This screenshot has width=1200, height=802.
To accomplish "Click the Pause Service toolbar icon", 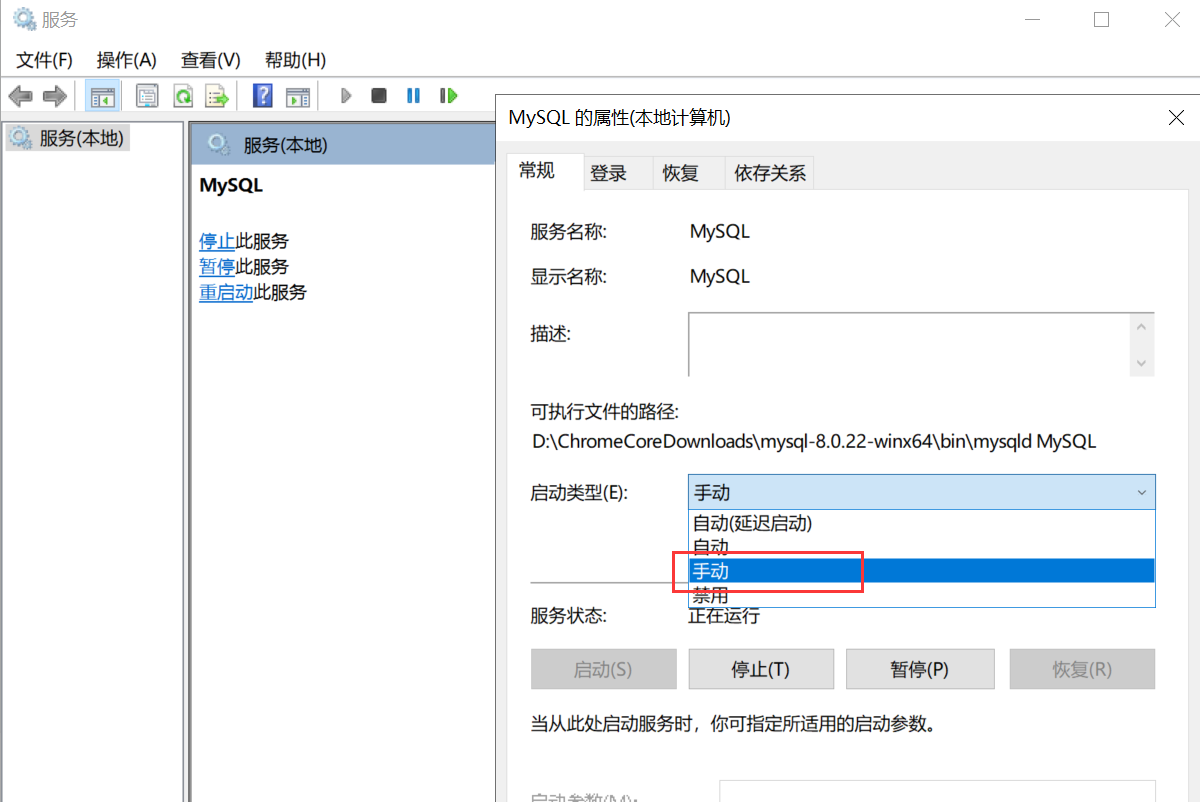I will point(413,96).
